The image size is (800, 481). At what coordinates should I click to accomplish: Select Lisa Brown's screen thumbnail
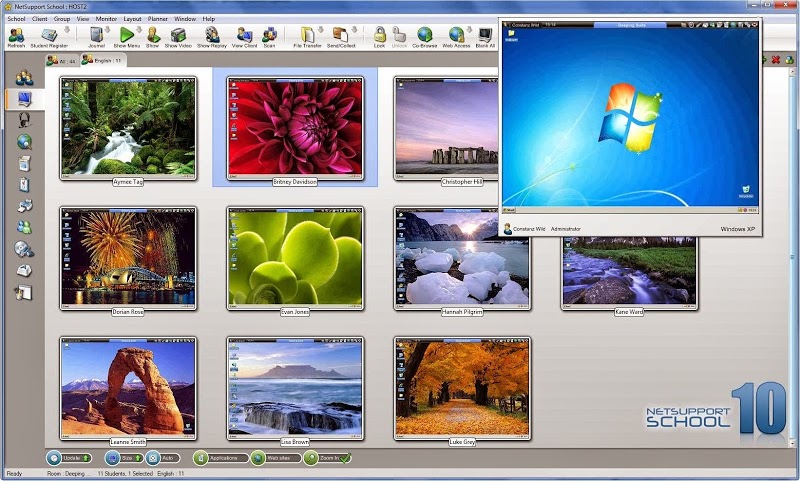click(295, 389)
